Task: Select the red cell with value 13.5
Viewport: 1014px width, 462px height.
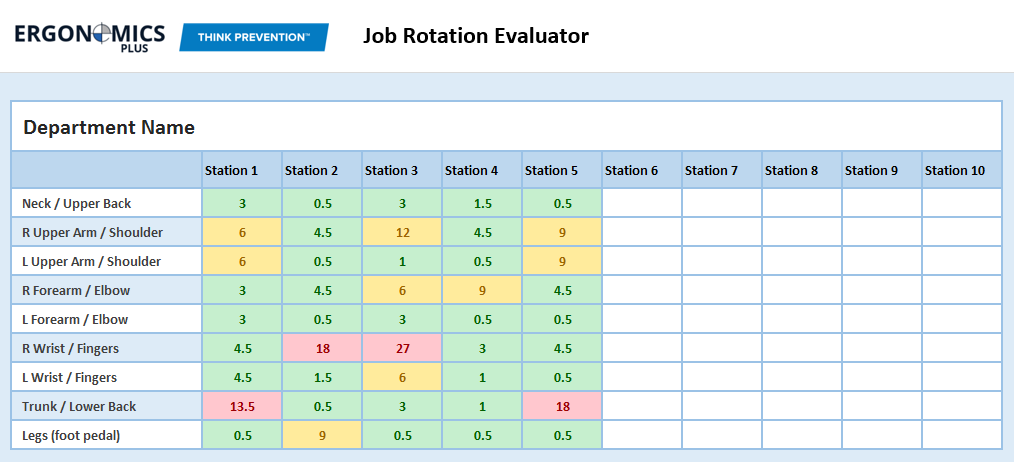Action: [242, 406]
